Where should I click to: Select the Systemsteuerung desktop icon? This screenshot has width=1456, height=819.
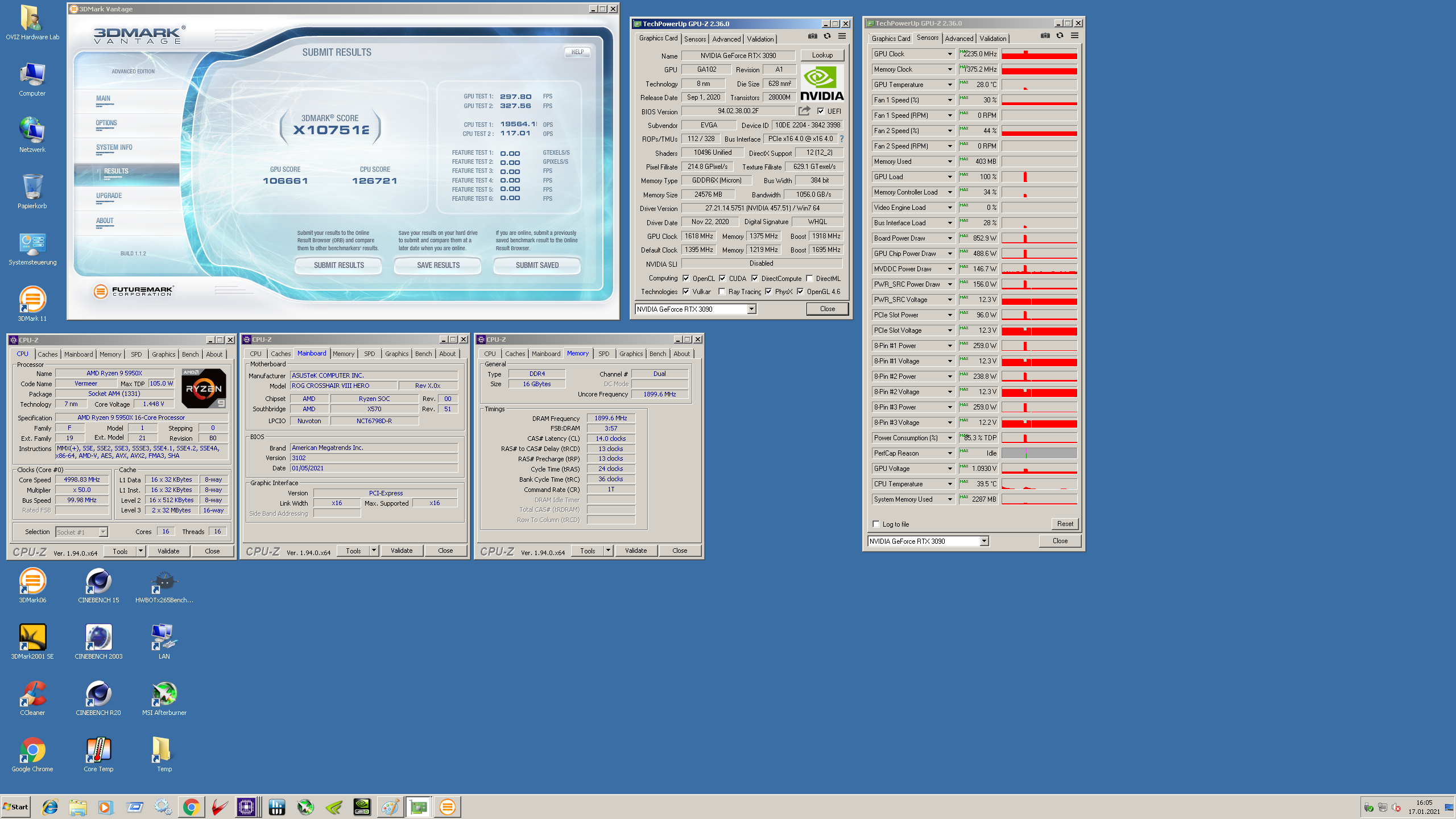tap(32, 249)
